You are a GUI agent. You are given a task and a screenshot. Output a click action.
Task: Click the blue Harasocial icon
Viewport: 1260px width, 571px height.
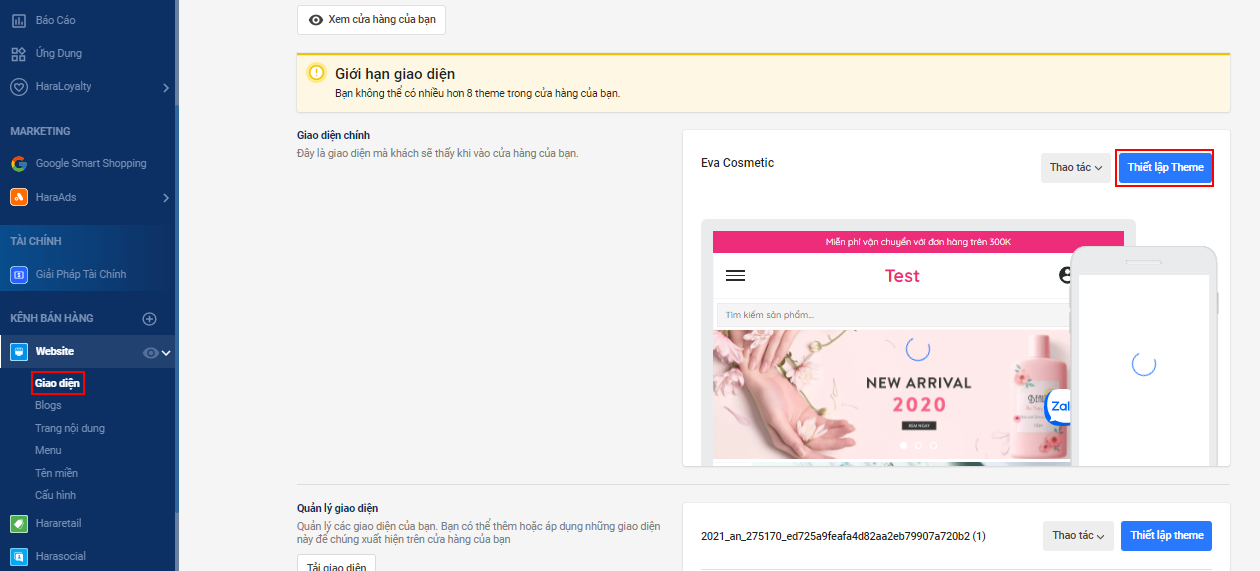click(x=19, y=556)
